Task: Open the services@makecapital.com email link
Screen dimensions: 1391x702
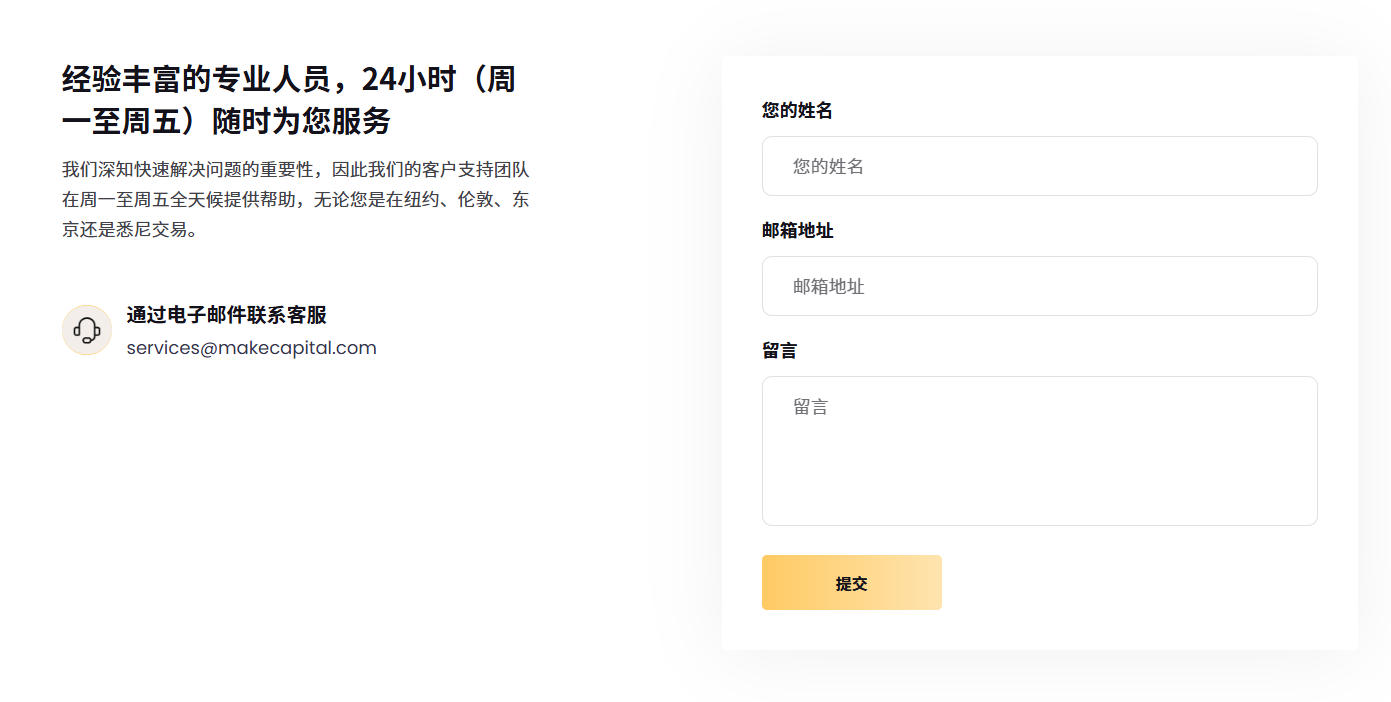Action: 251,348
